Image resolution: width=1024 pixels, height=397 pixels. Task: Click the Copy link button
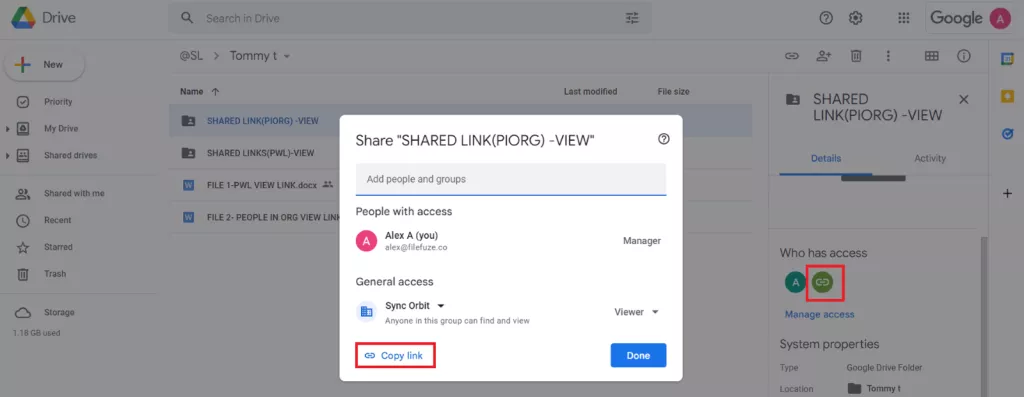394,356
